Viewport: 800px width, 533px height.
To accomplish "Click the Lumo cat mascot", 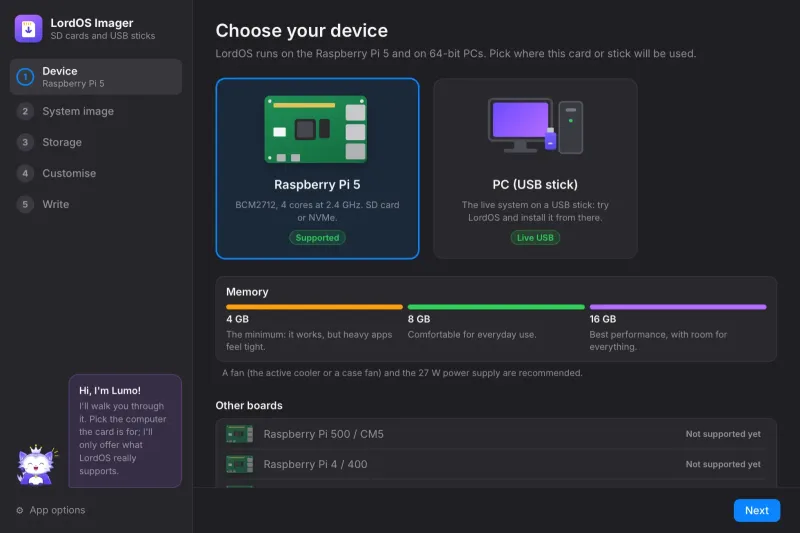I will click(x=36, y=465).
